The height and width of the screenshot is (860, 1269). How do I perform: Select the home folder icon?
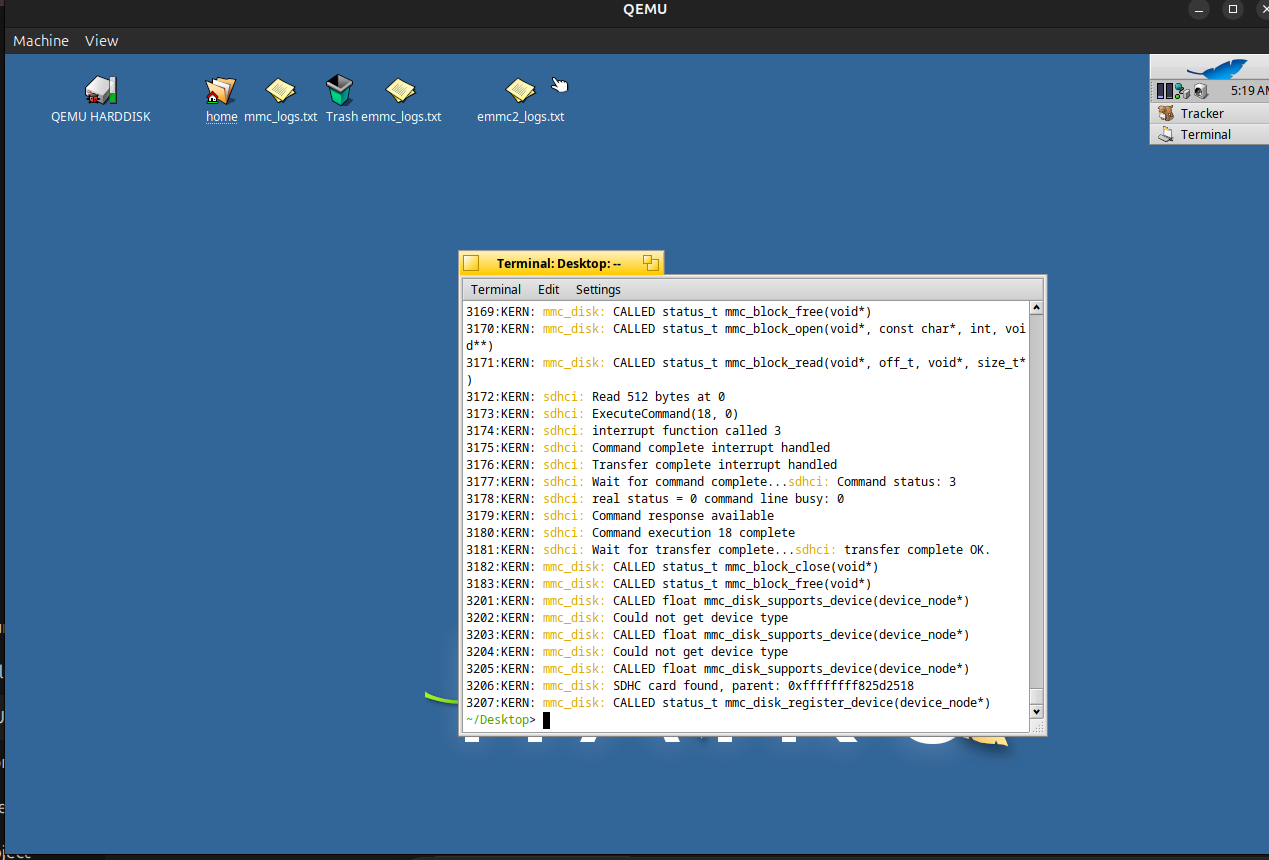(221, 92)
